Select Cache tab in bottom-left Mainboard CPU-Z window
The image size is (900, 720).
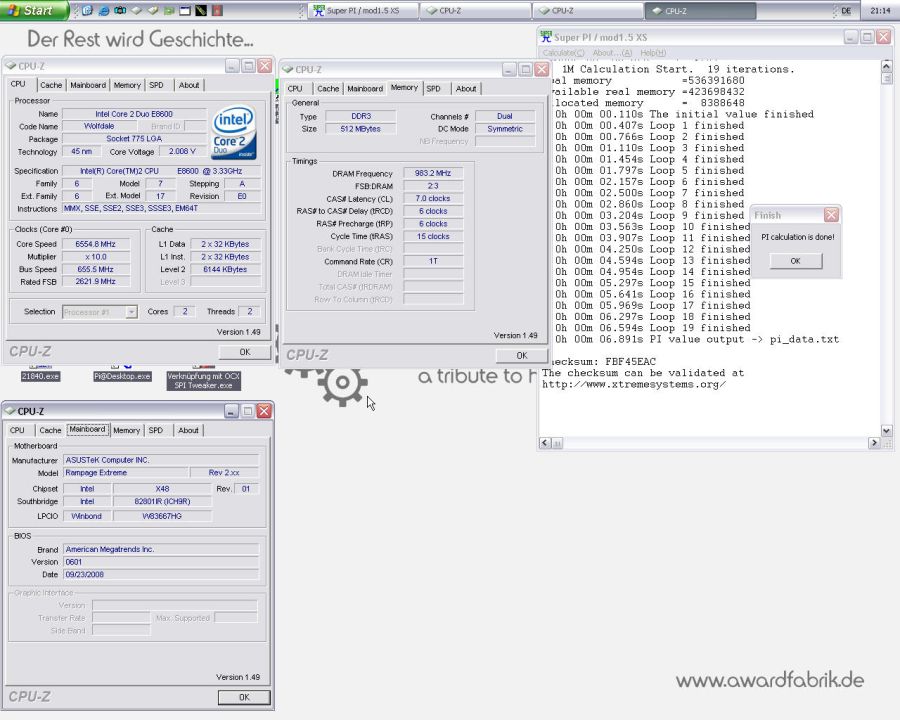click(50, 430)
